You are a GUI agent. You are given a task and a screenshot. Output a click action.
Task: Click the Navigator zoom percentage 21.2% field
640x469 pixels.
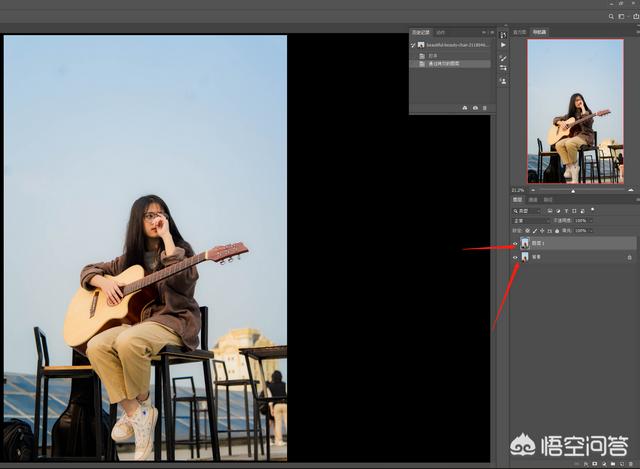(518, 190)
